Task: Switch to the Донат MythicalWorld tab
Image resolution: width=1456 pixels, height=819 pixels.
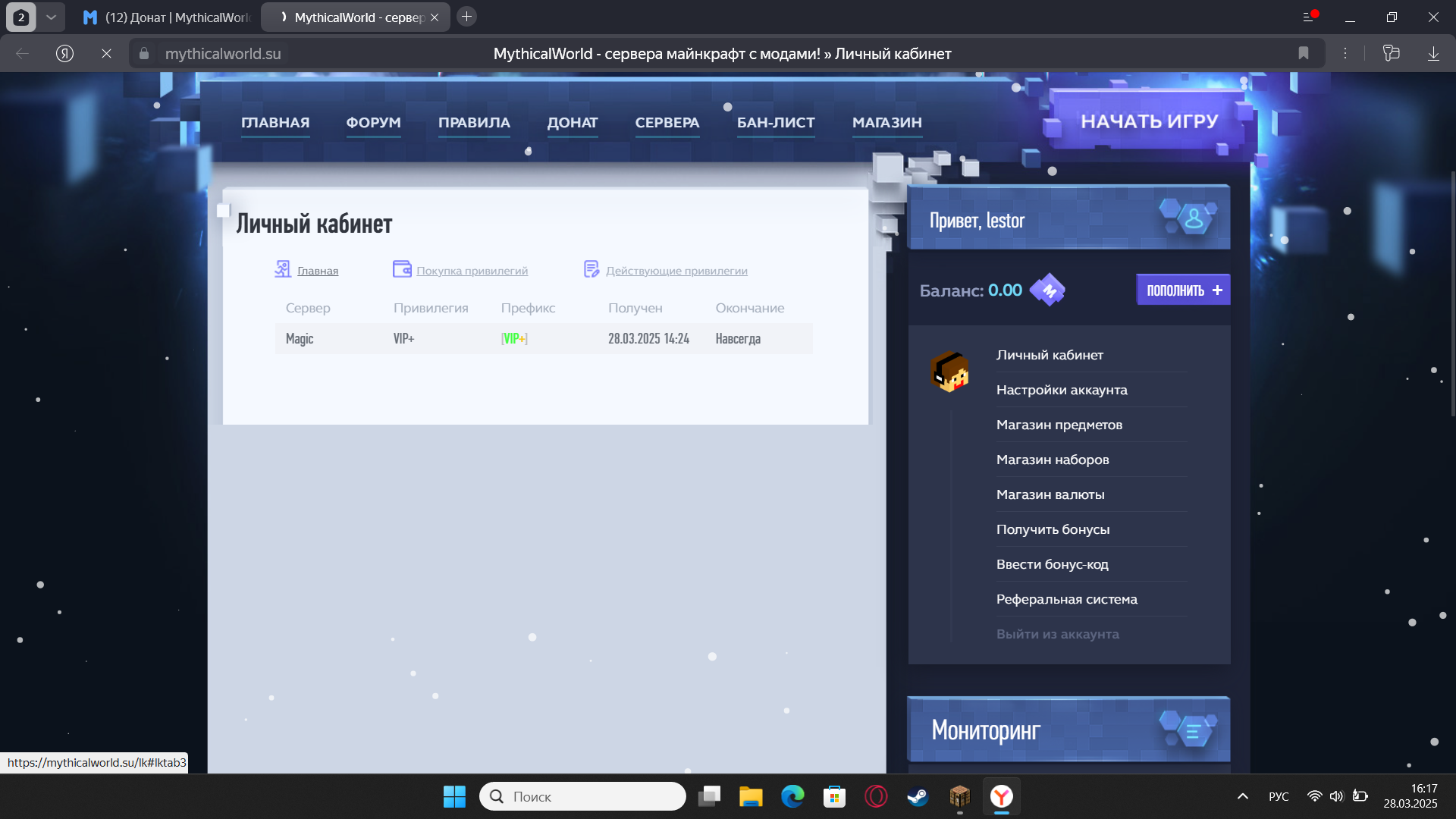Action: [x=167, y=17]
